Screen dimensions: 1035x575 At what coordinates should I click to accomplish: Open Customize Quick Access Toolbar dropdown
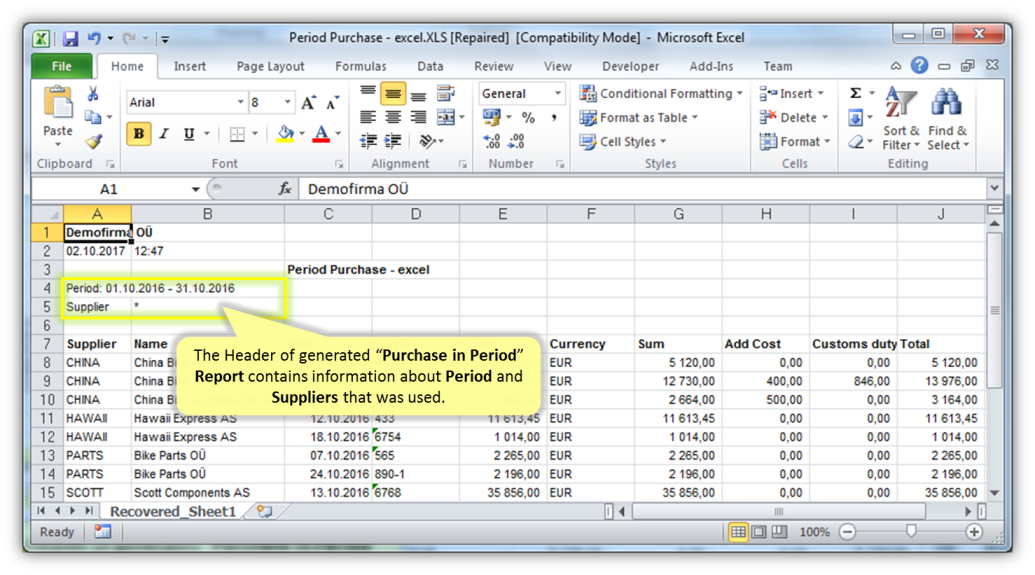[x=165, y=39]
